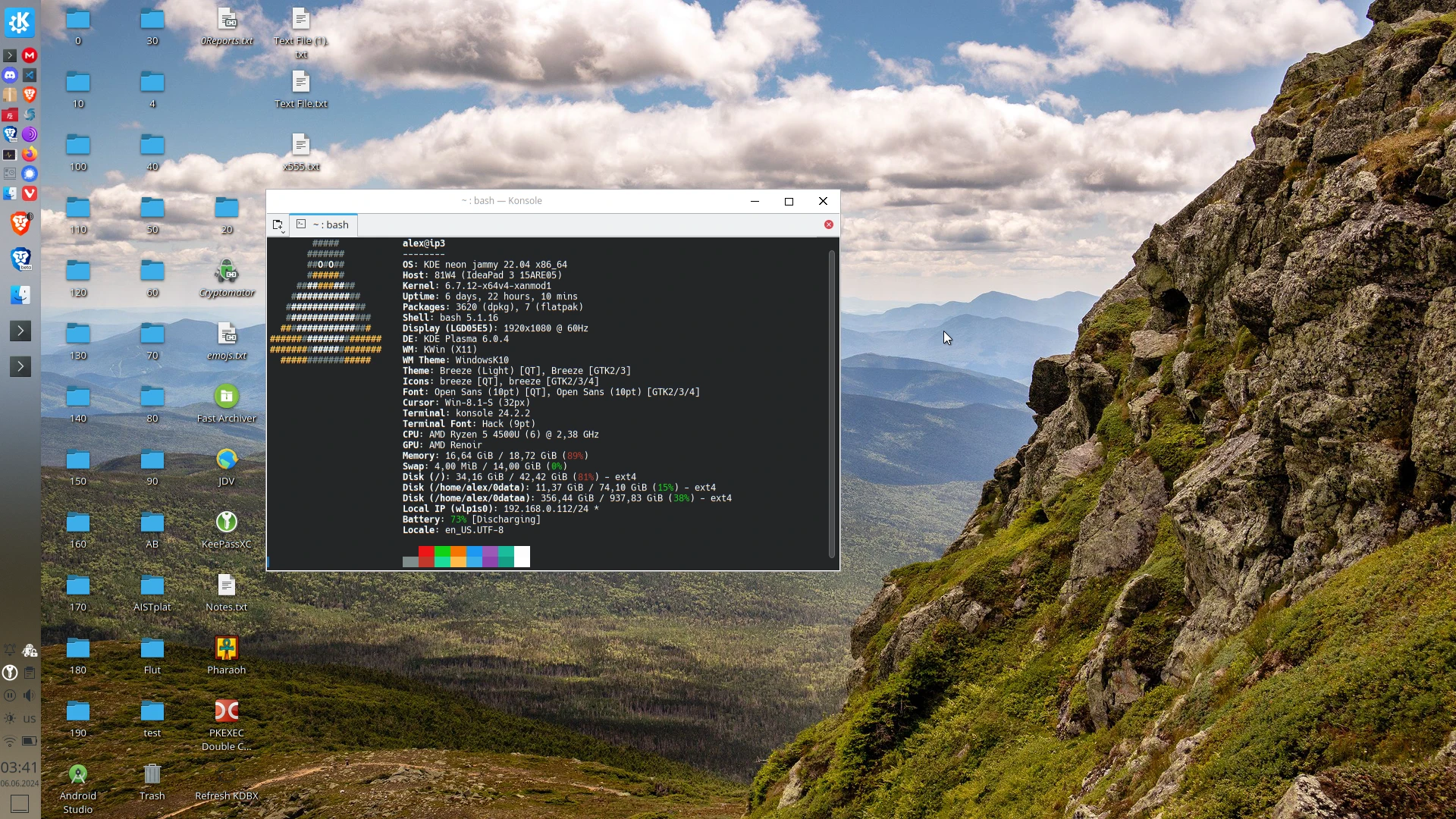Open the KDE application launcher

[x=20, y=23]
